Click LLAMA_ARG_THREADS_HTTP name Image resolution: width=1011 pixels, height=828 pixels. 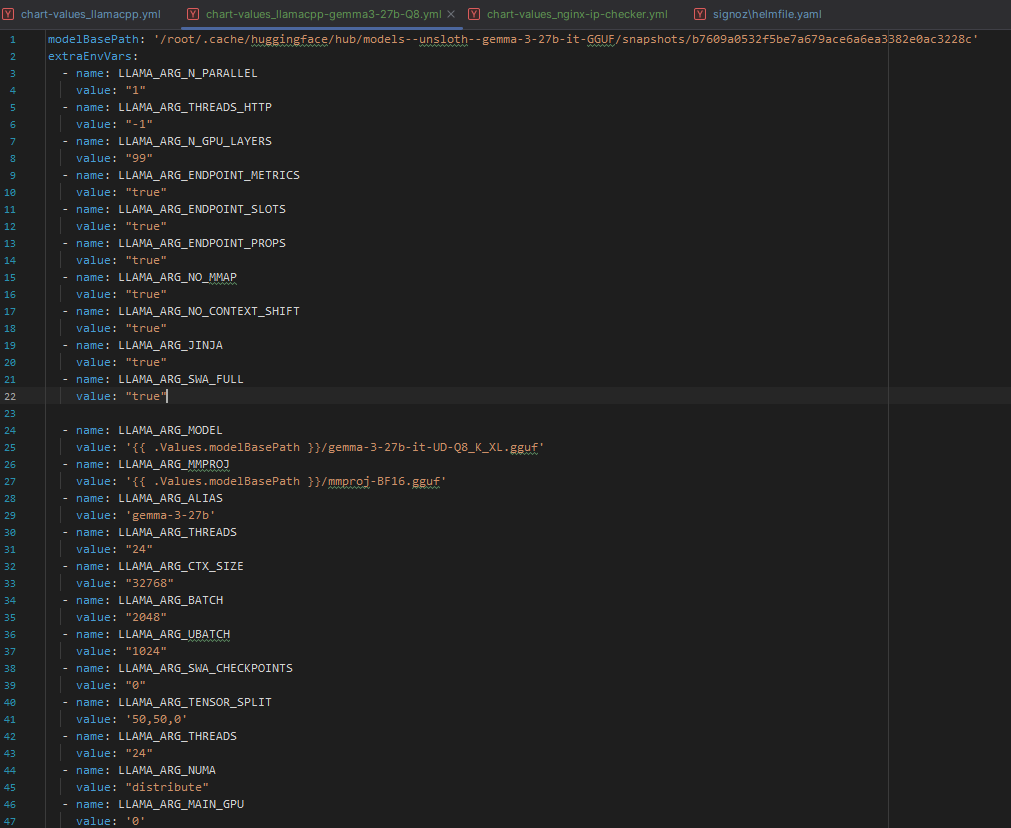(x=195, y=107)
